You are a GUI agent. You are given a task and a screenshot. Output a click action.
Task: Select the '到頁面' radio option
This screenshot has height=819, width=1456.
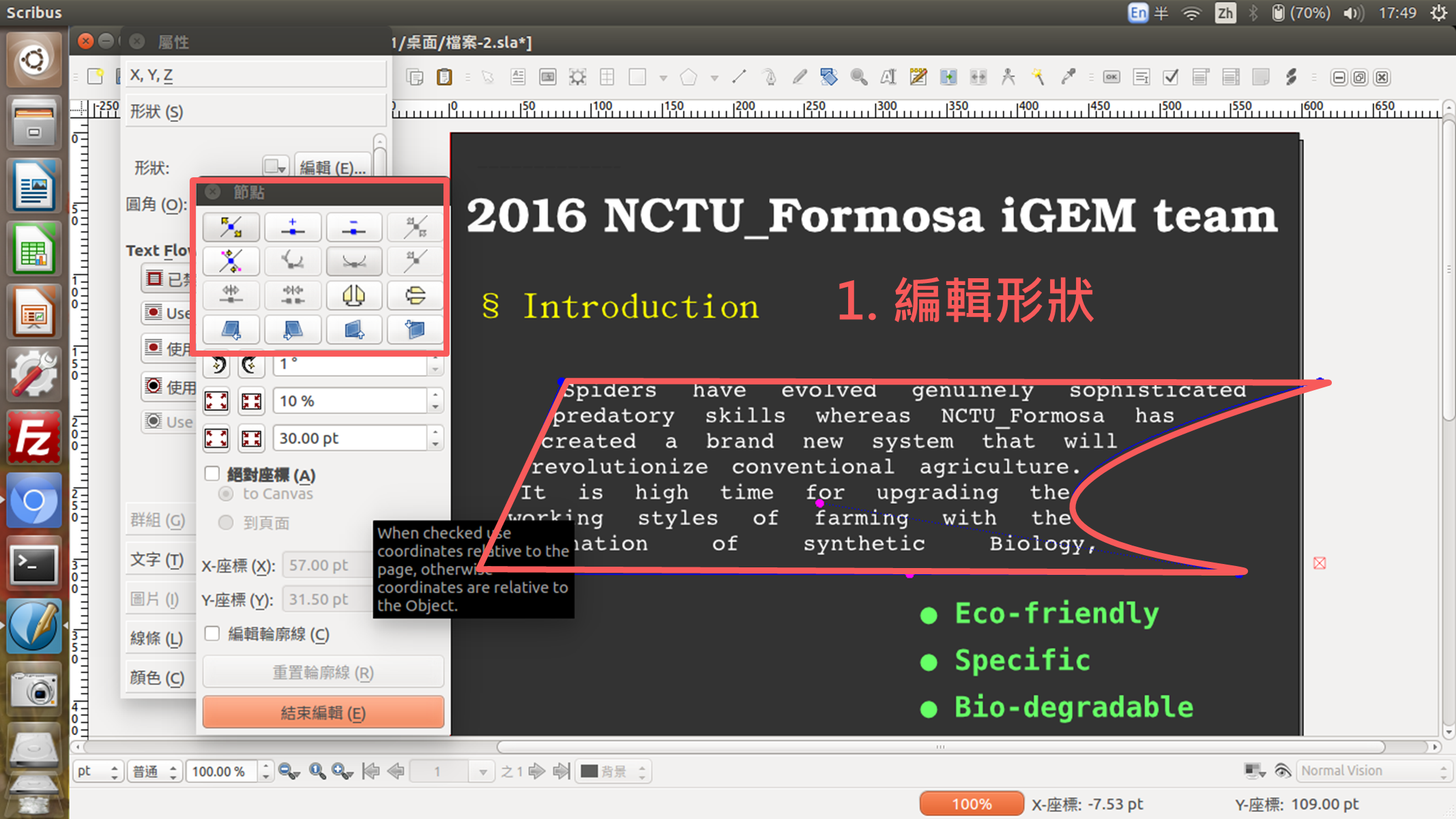[226, 523]
